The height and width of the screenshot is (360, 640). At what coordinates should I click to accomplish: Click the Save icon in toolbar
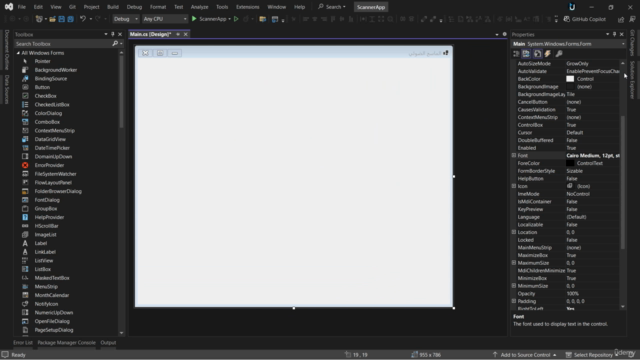point(62,19)
